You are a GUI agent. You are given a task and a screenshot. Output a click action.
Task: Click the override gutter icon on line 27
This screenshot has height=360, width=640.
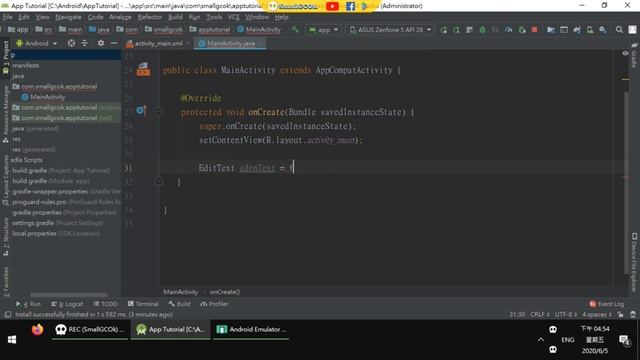[x=141, y=111]
